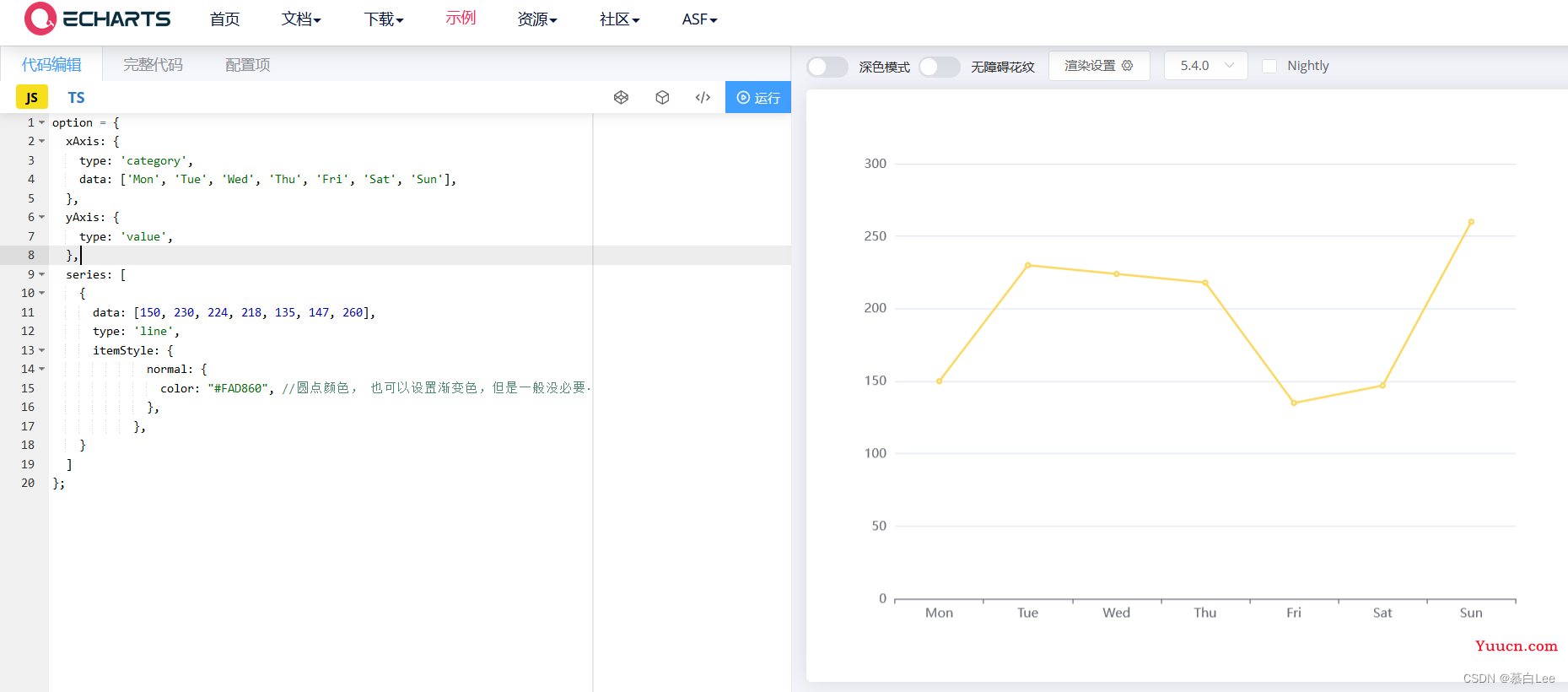Select the JS language tab

(32, 97)
